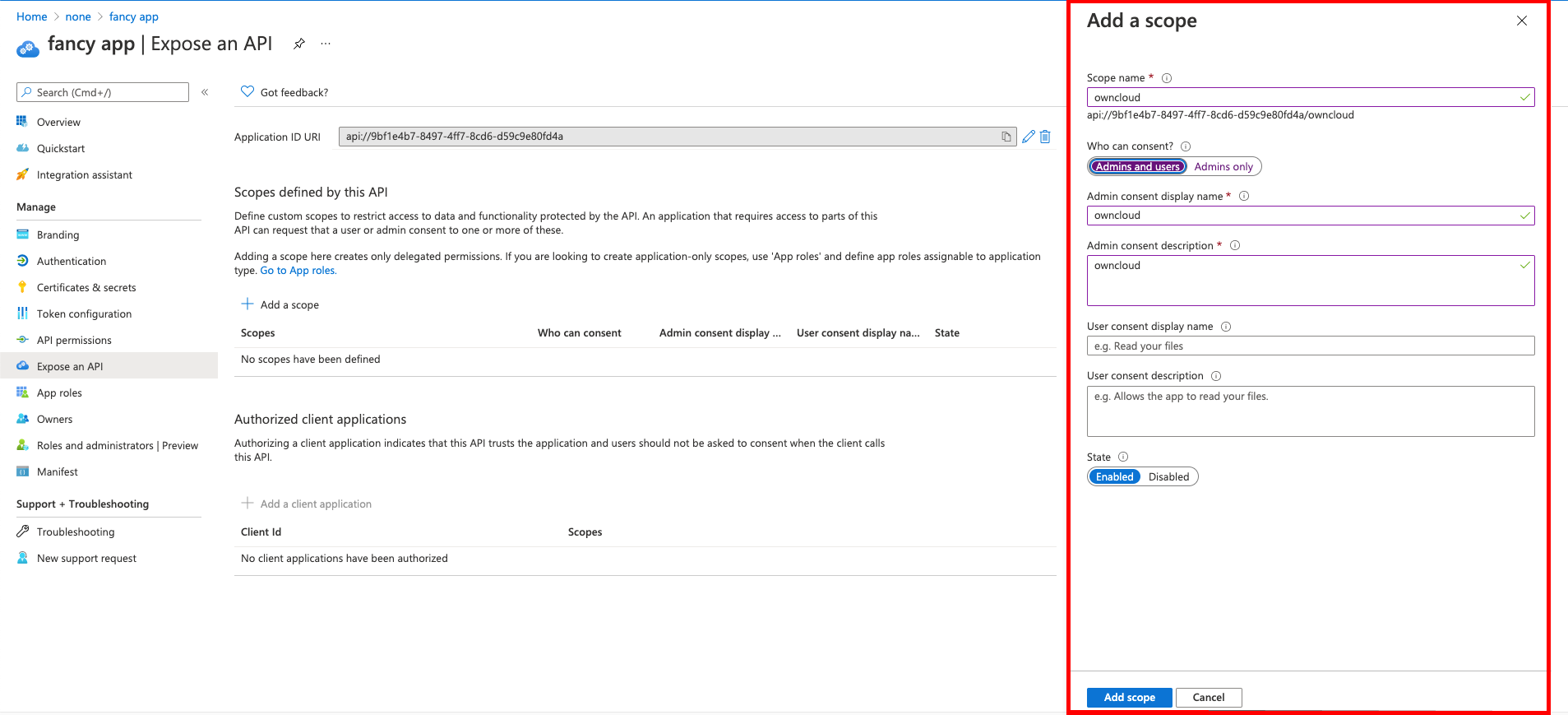Edit the Application ID URI pencil icon
This screenshot has width=1568, height=715.
(x=1029, y=137)
